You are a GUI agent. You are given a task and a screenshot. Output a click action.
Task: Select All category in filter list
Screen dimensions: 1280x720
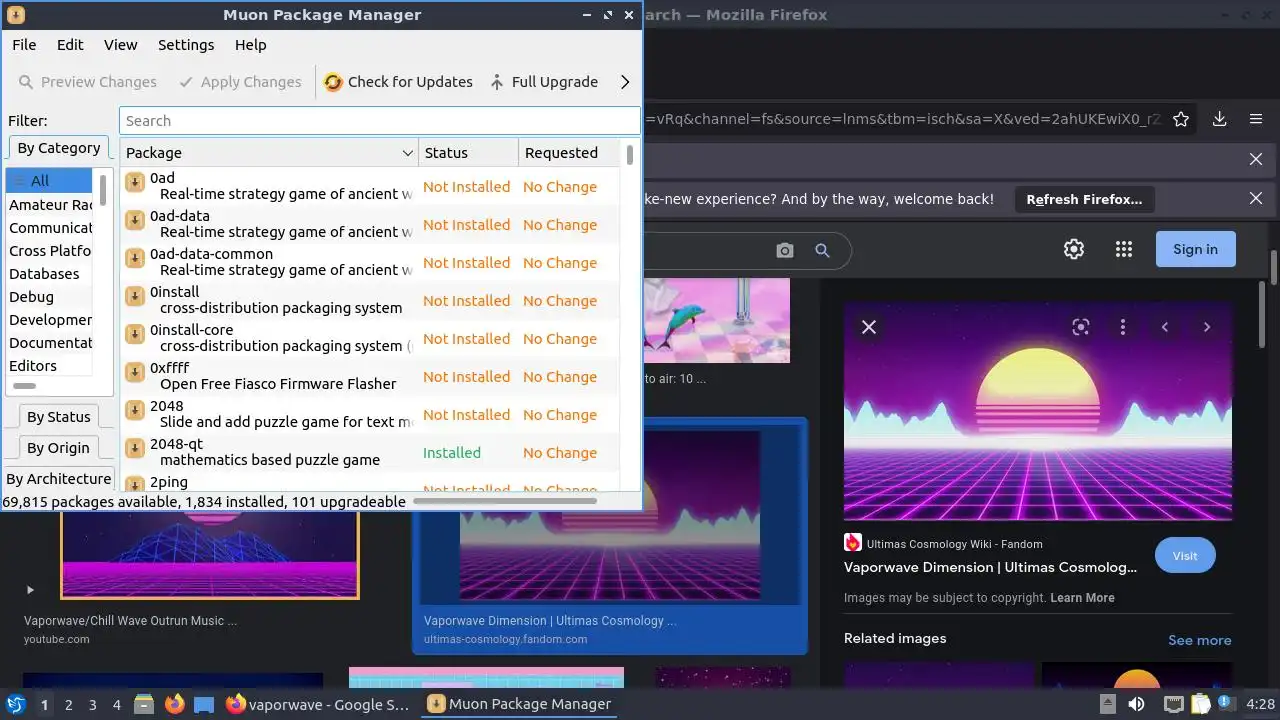tap(50, 181)
